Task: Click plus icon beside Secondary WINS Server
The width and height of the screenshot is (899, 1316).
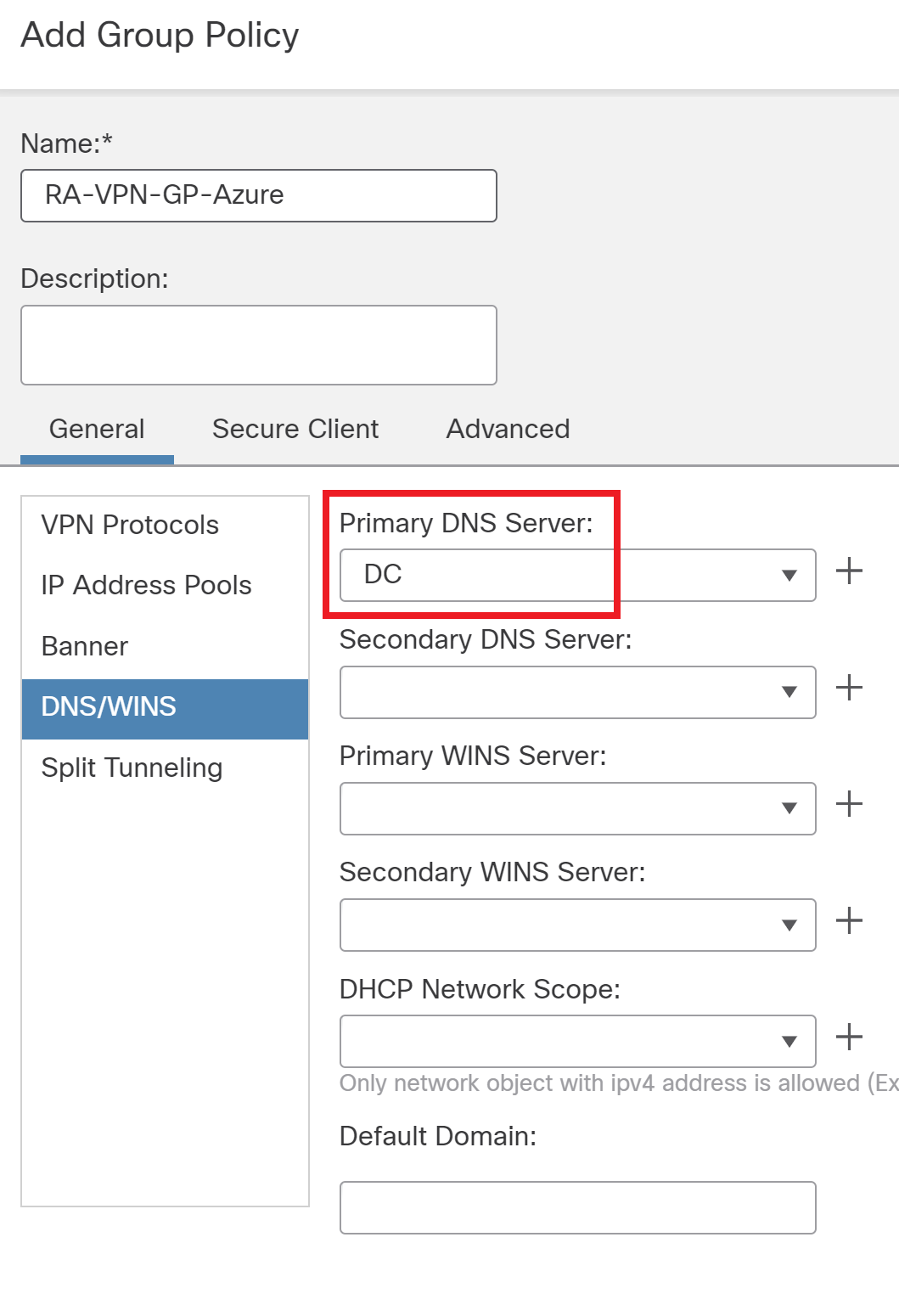Action: pos(849,920)
